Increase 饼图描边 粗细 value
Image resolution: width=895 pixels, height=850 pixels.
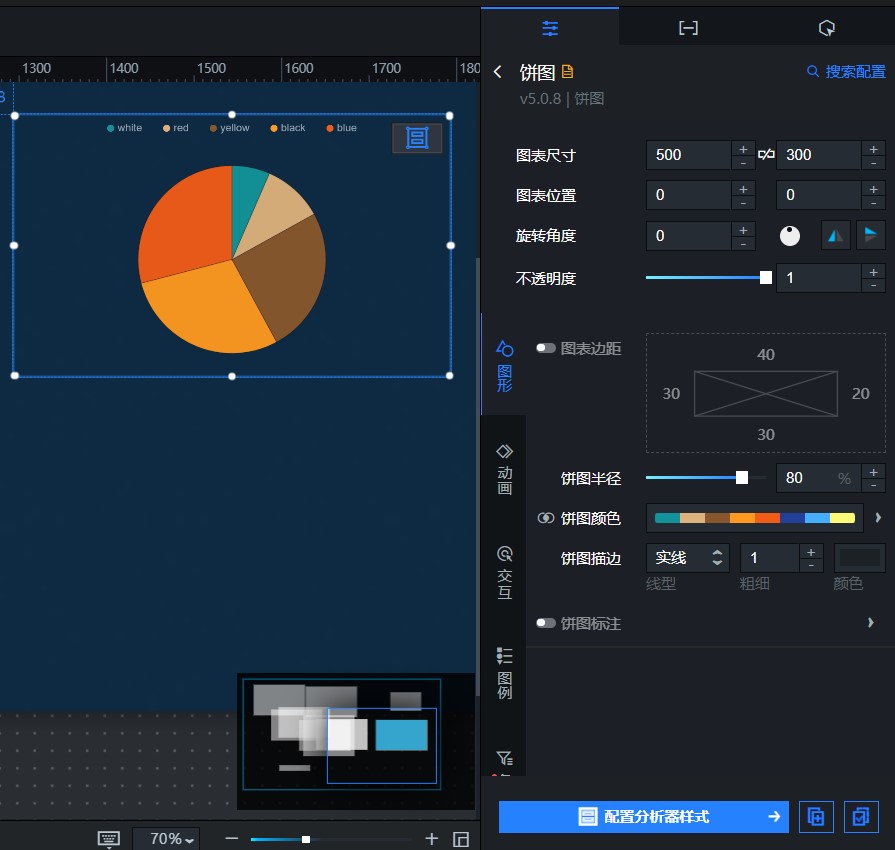[x=811, y=551]
